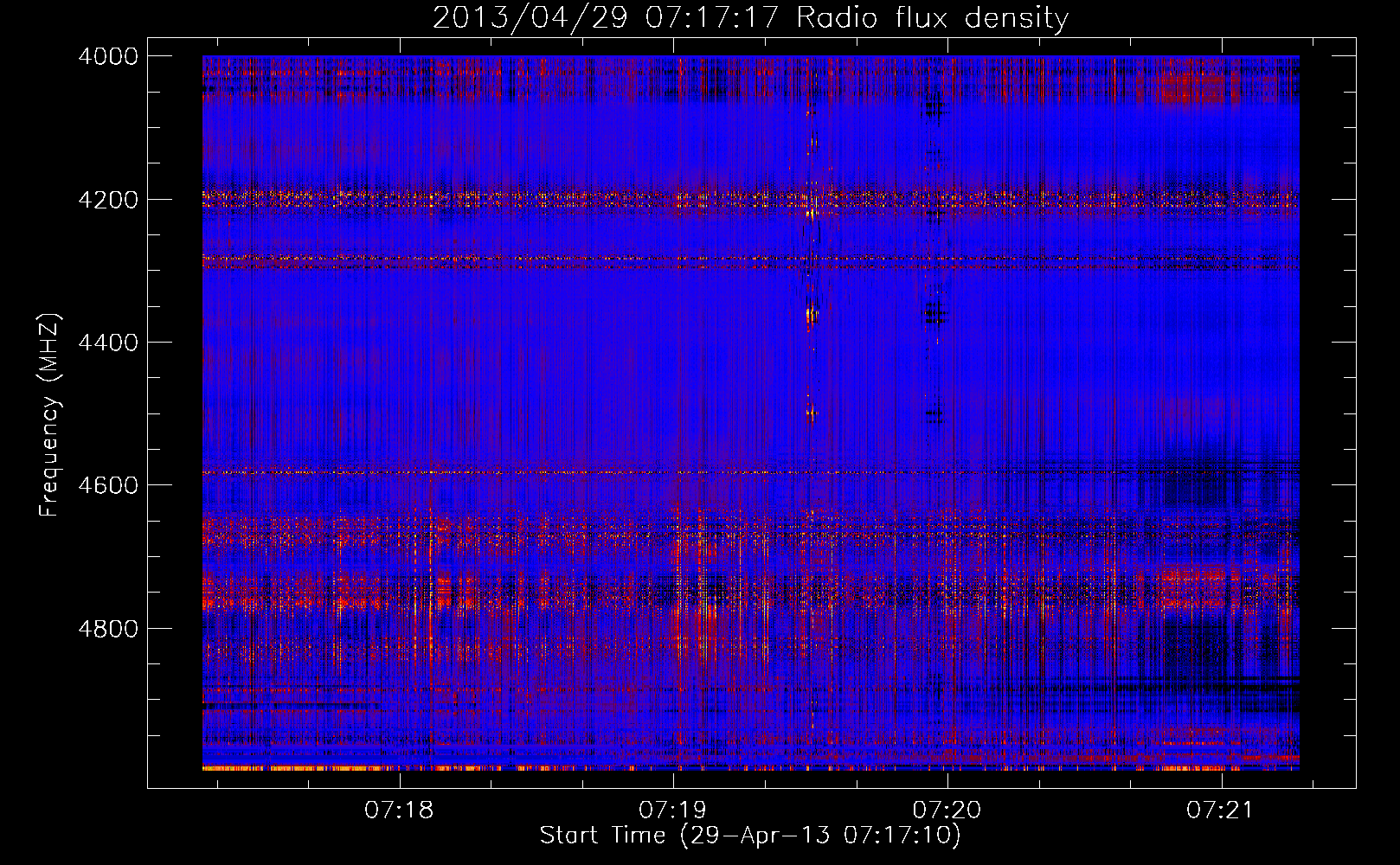
Task: Click the 07:20 time tick label
Action: pyautogui.click(x=947, y=810)
